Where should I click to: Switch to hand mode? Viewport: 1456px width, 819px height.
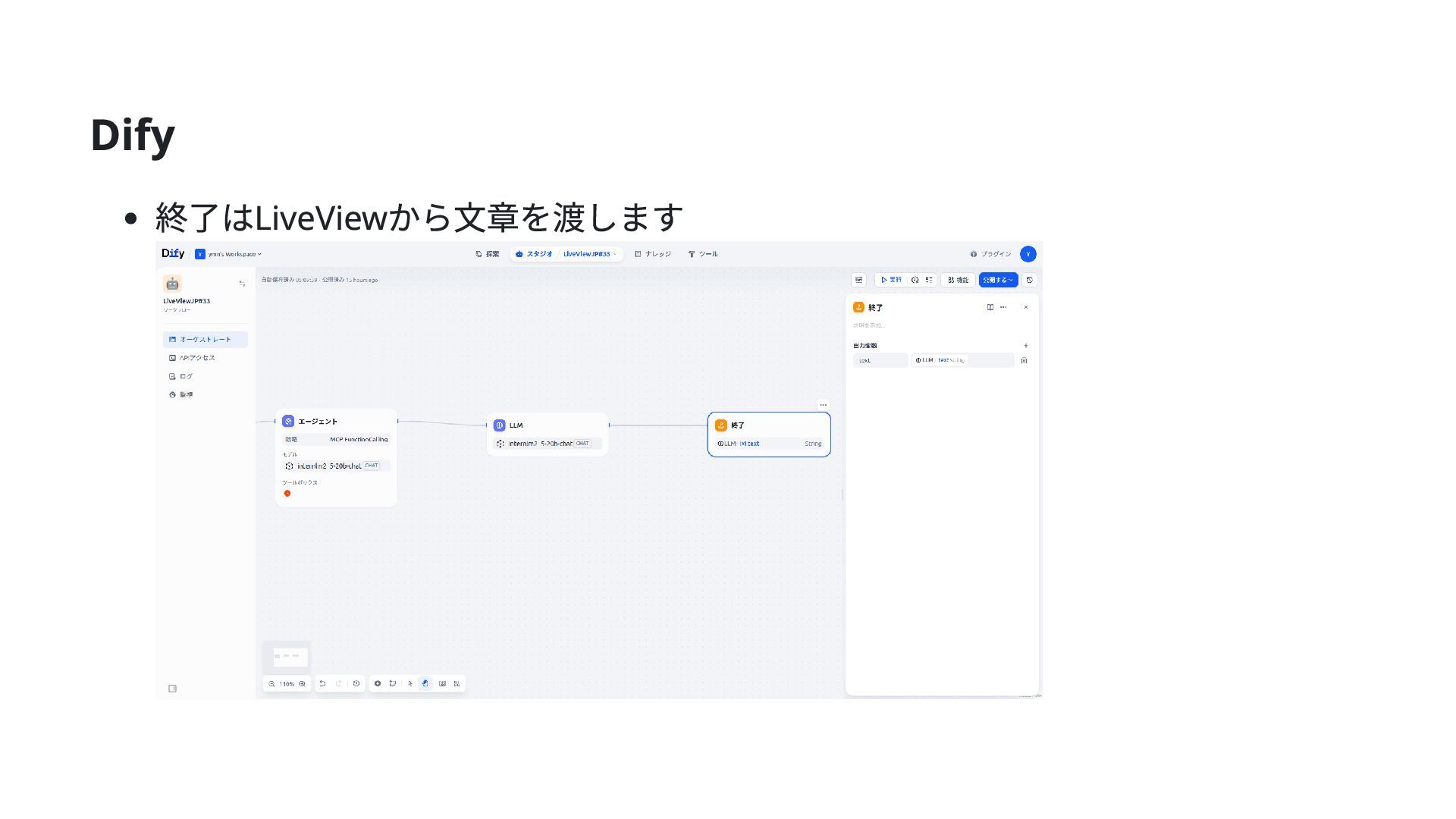[x=425, y=683]
